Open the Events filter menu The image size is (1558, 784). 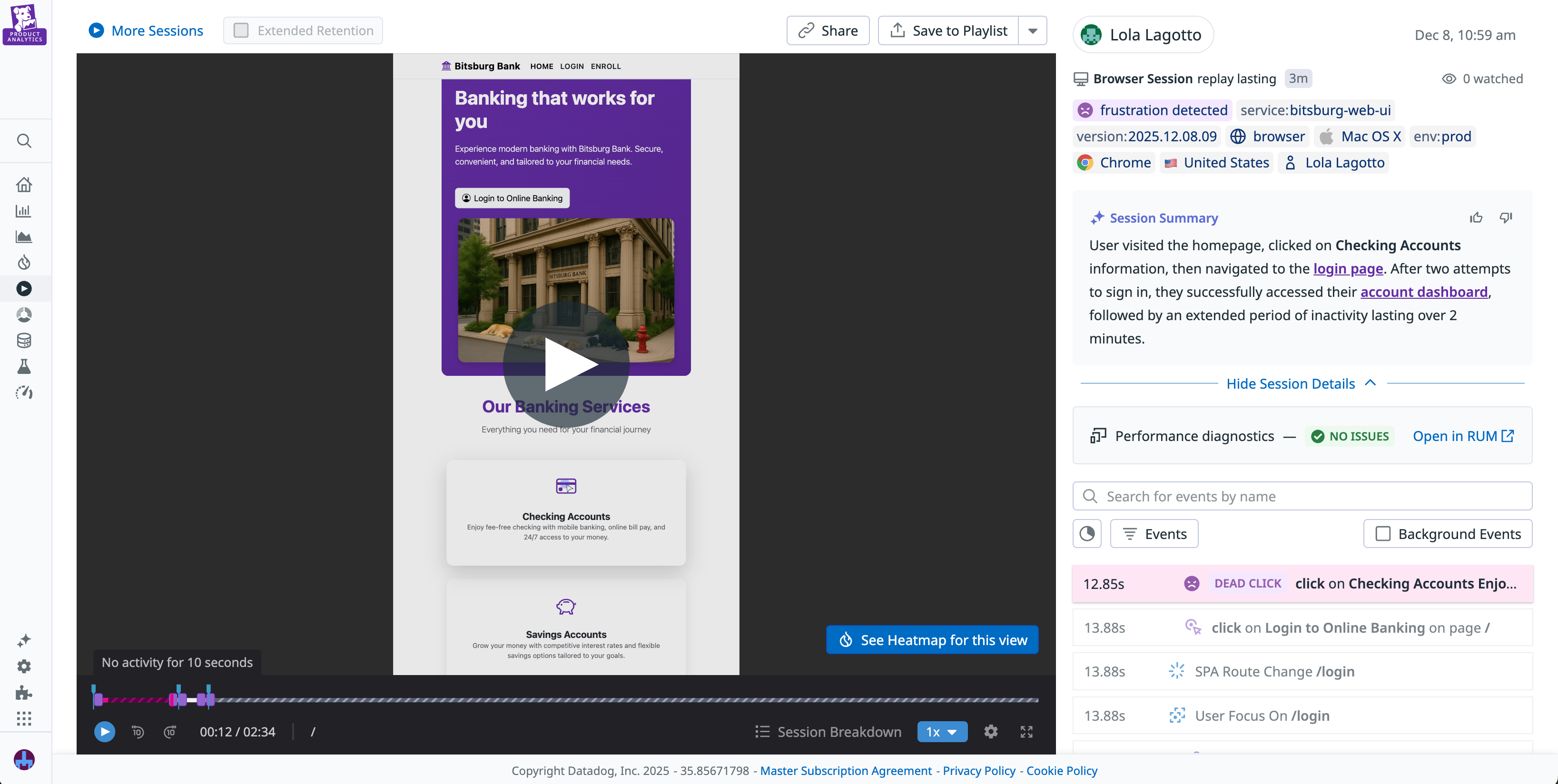coord(1154,534)
